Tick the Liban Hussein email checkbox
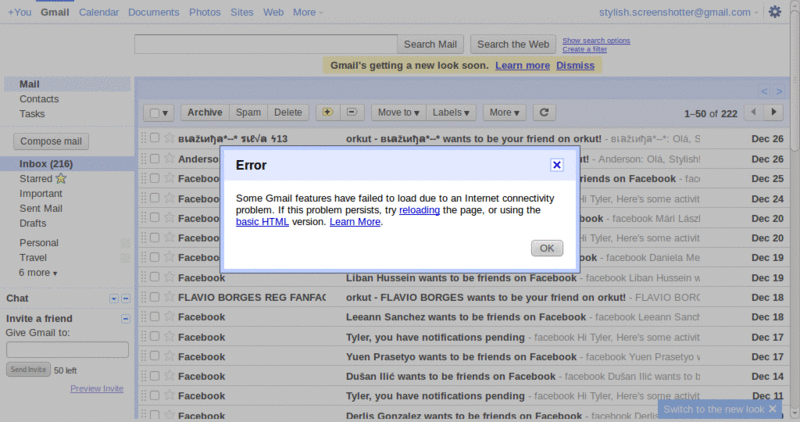The image size is (800, 422). 155,277
